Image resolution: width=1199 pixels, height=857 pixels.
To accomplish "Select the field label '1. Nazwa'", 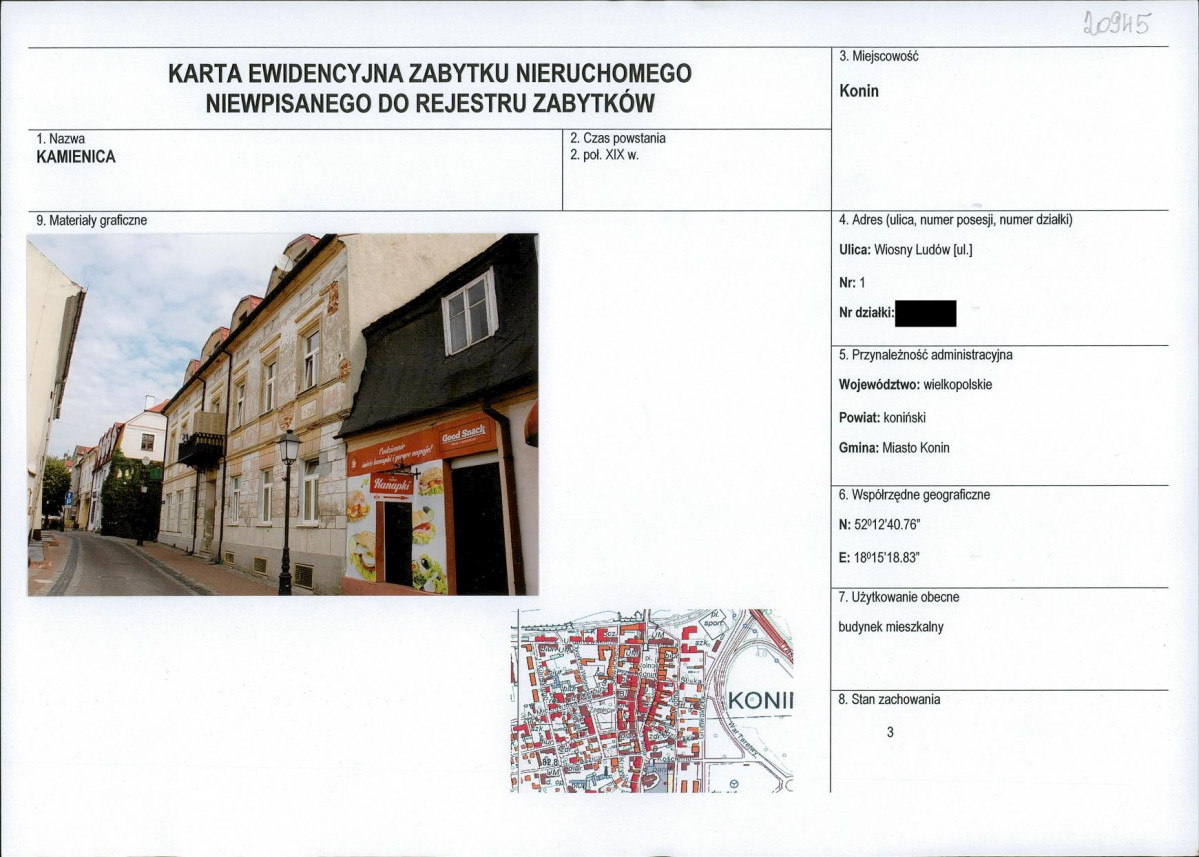I will (x=60, y=138).
